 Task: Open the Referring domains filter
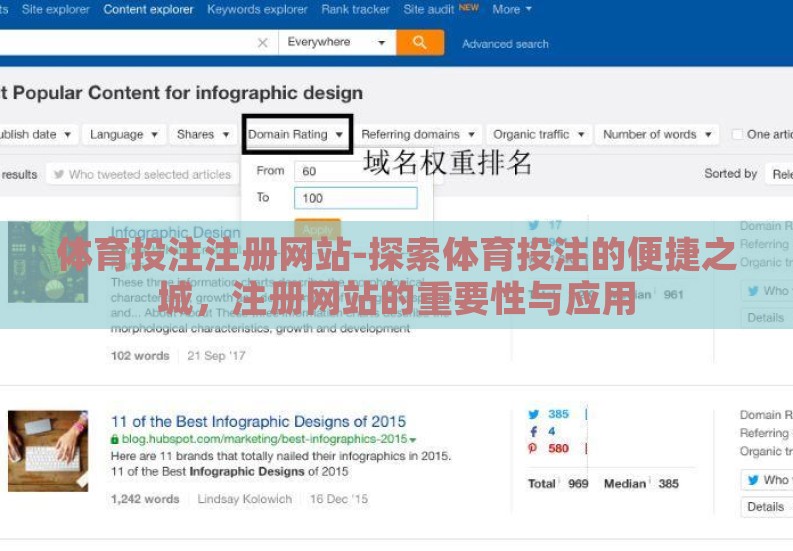tap(418, 135)
